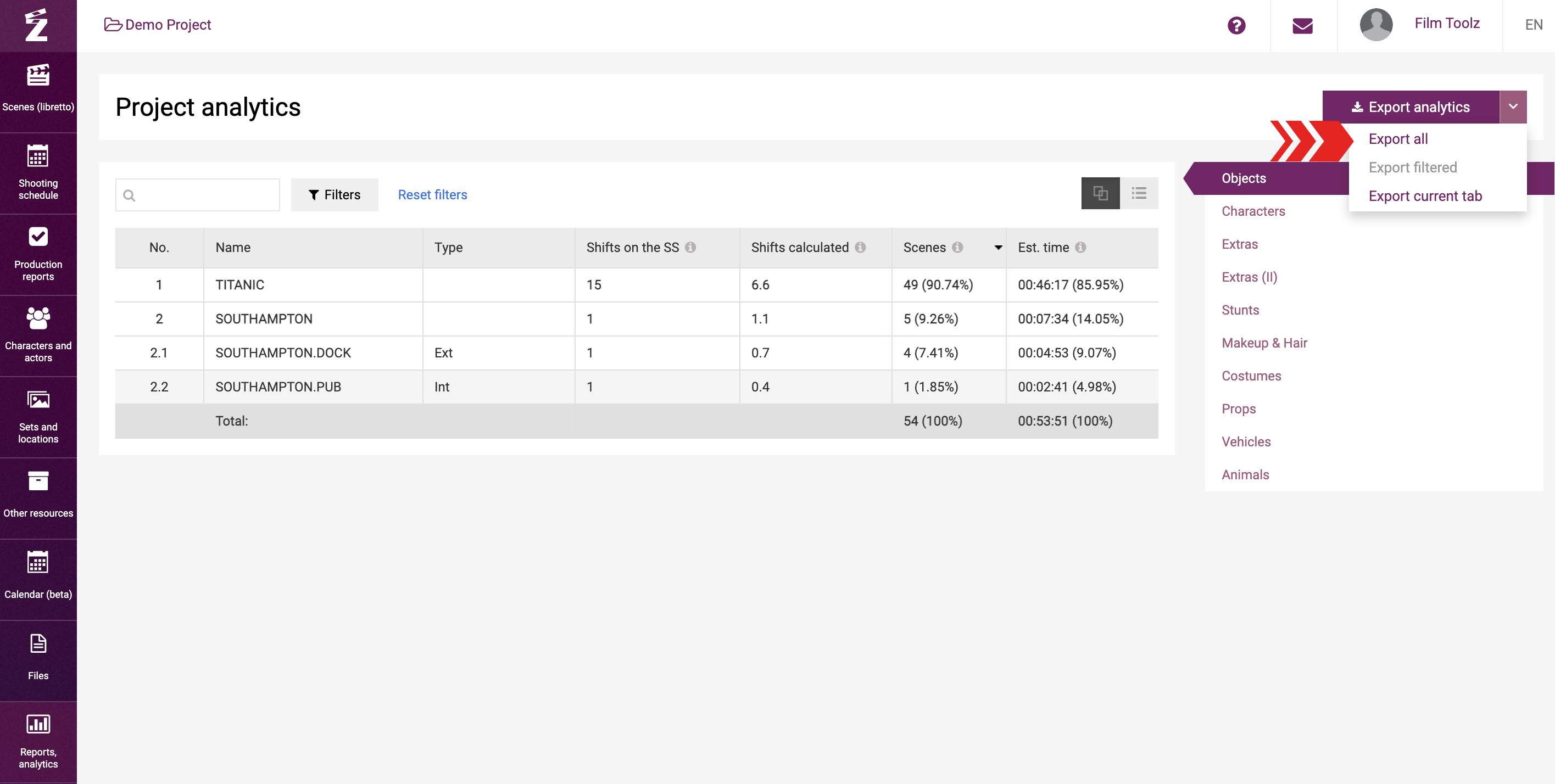
Task: Click the help question mark icon
Action: click(x=1236, y=25)
